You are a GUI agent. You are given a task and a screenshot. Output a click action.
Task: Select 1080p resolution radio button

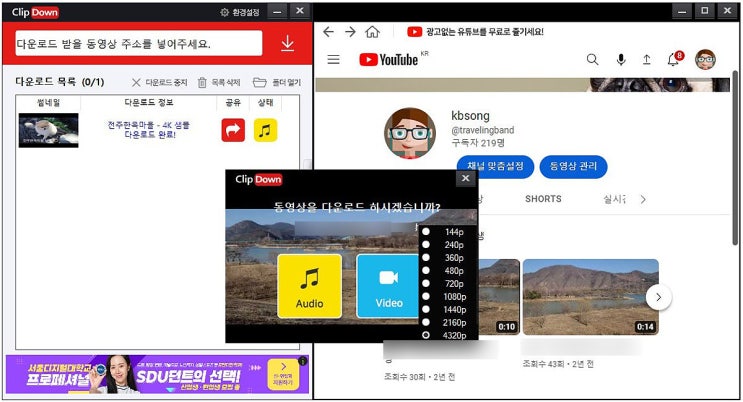click(x=426, y=296)
